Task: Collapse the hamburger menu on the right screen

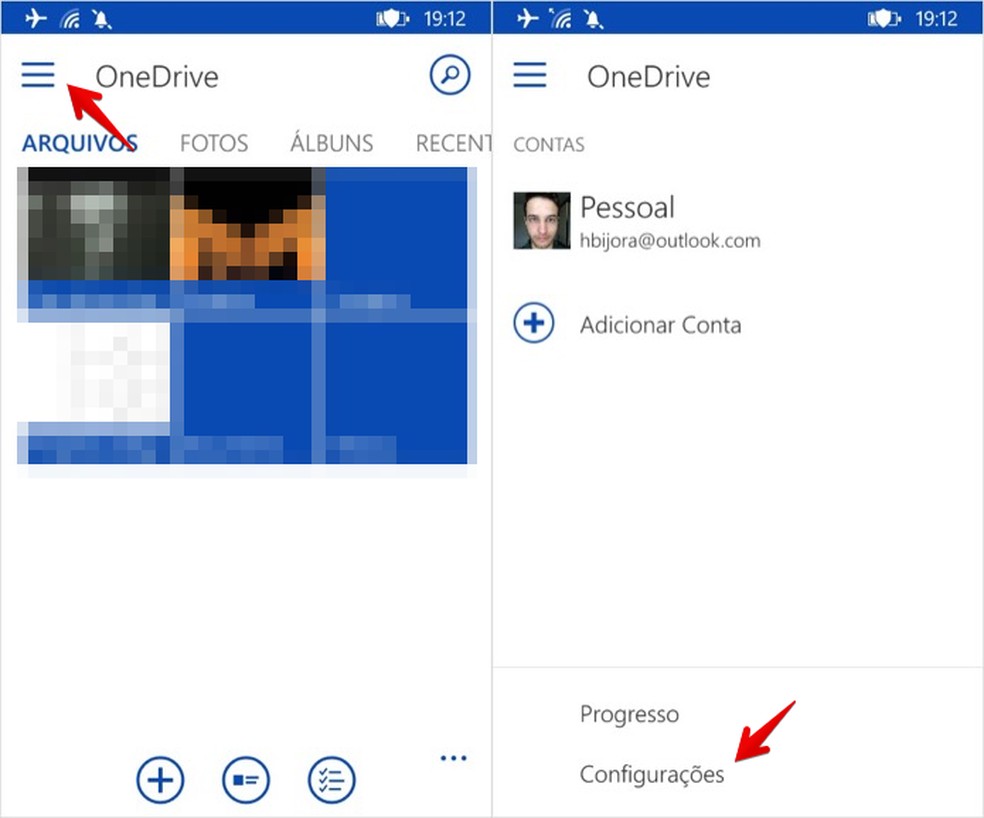Action: pos(530,72)
